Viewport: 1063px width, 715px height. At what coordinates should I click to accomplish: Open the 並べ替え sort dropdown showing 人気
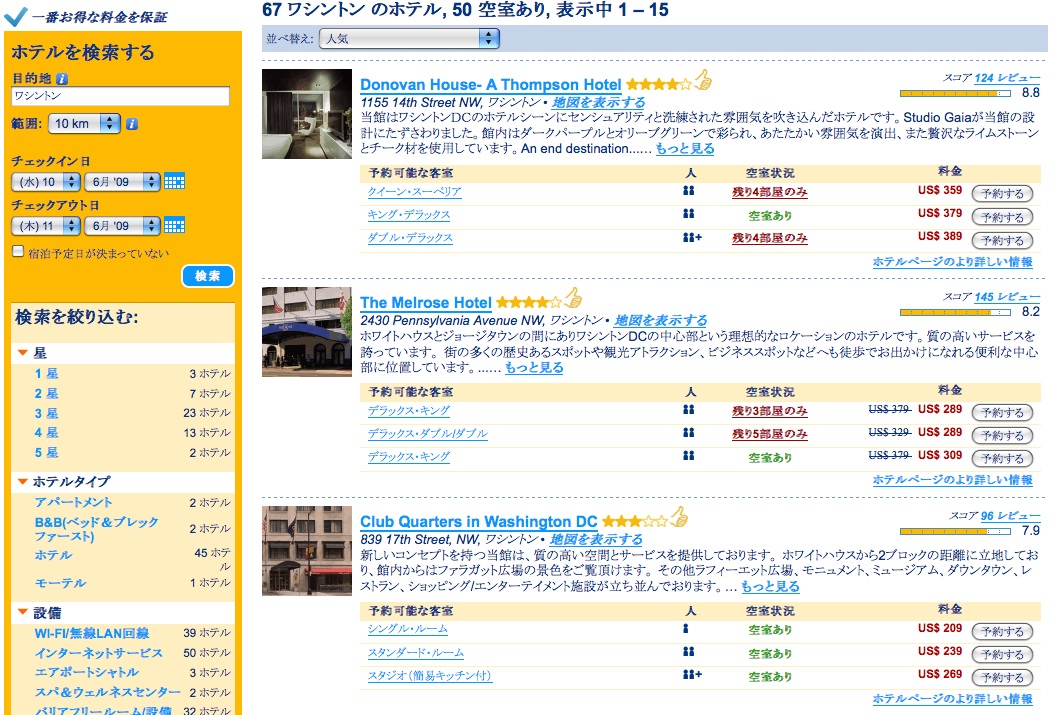[408, 39]
